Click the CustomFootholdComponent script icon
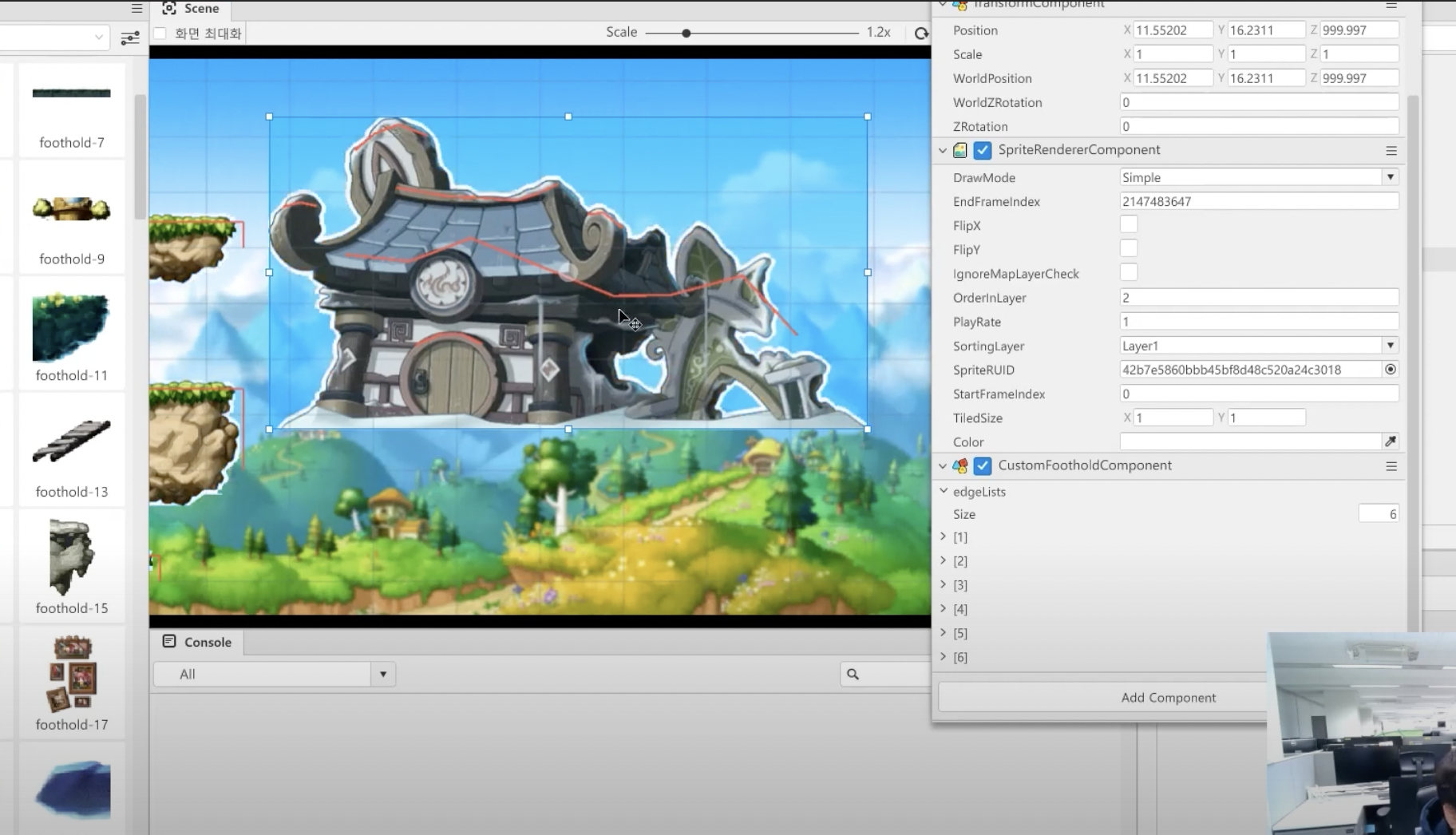 click(960, 465)
